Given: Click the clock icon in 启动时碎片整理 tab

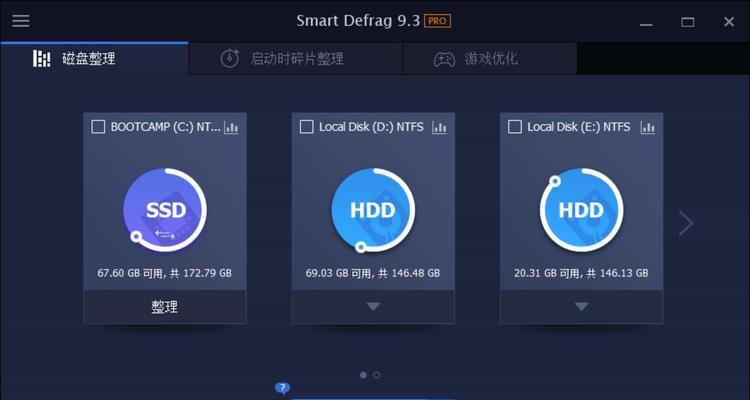Looking at the screenshot, I should [230, 58].
